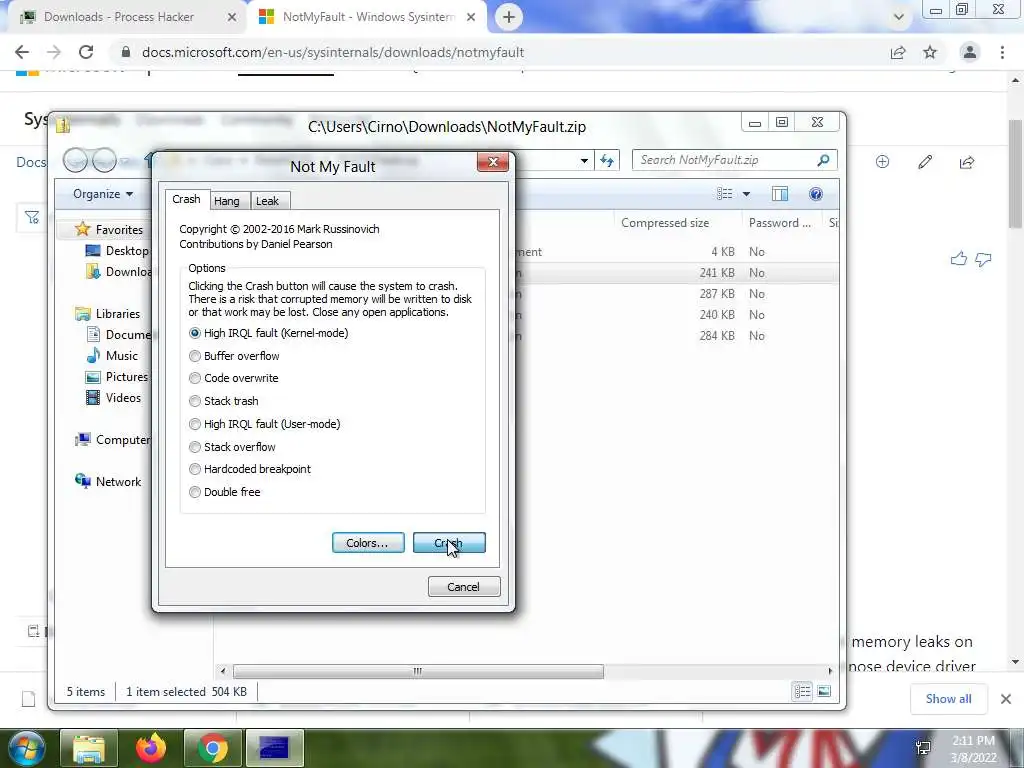Open the Pictures library
Viewport: 1024px width, 768px height.
tap(118, 377)
